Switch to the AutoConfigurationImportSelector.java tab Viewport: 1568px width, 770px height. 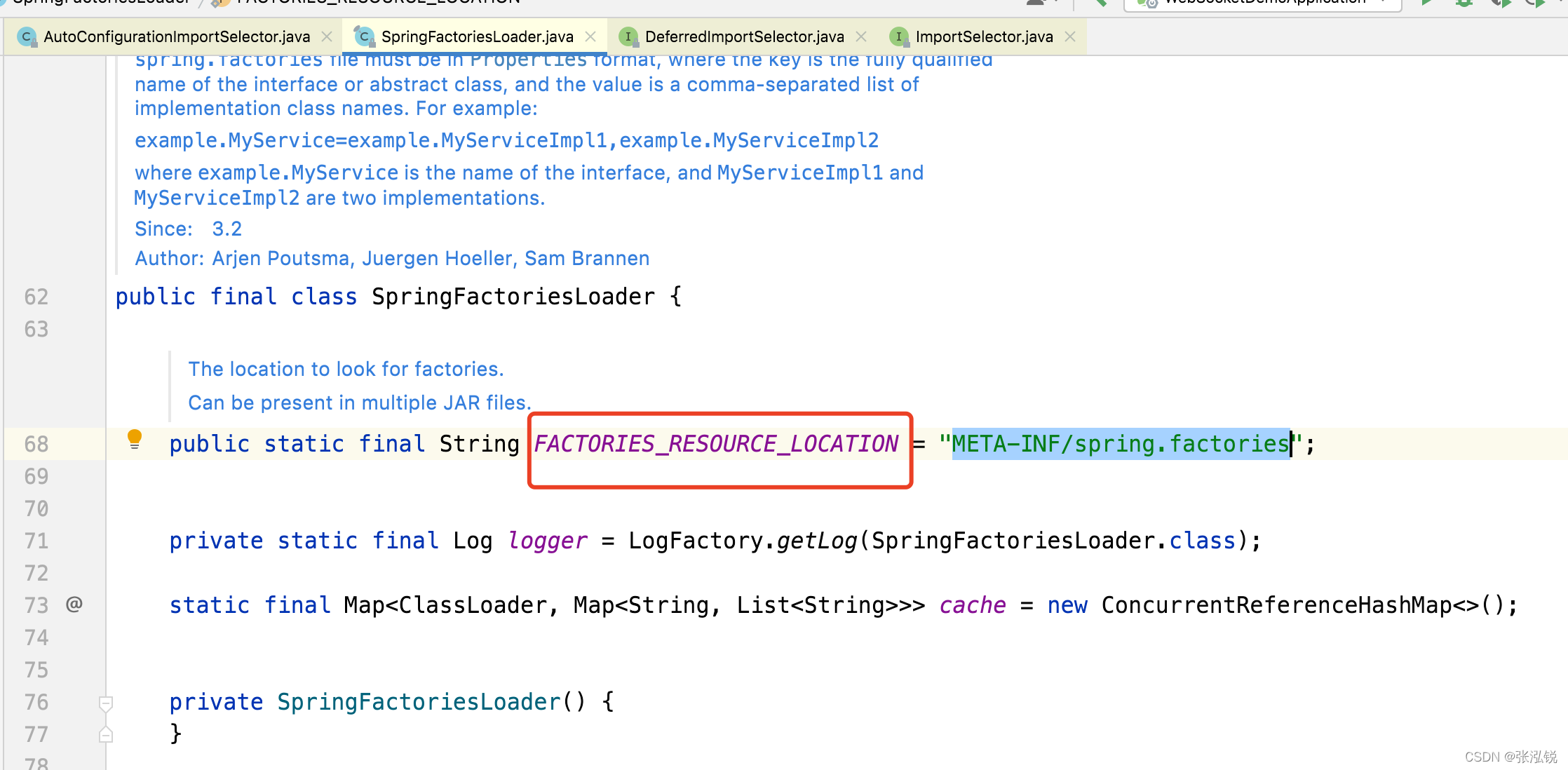click(x=177, y=36)
